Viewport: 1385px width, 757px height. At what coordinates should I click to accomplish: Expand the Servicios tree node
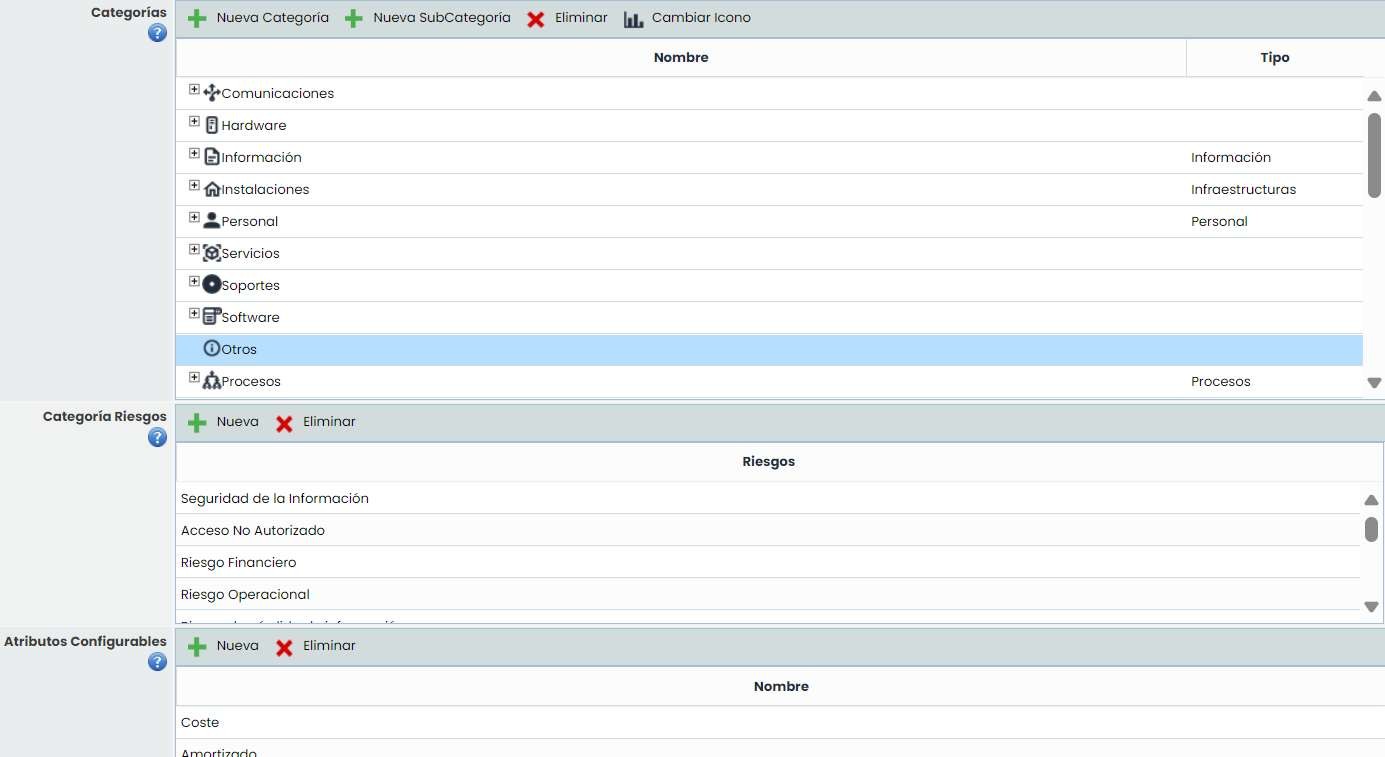(194, 250)
